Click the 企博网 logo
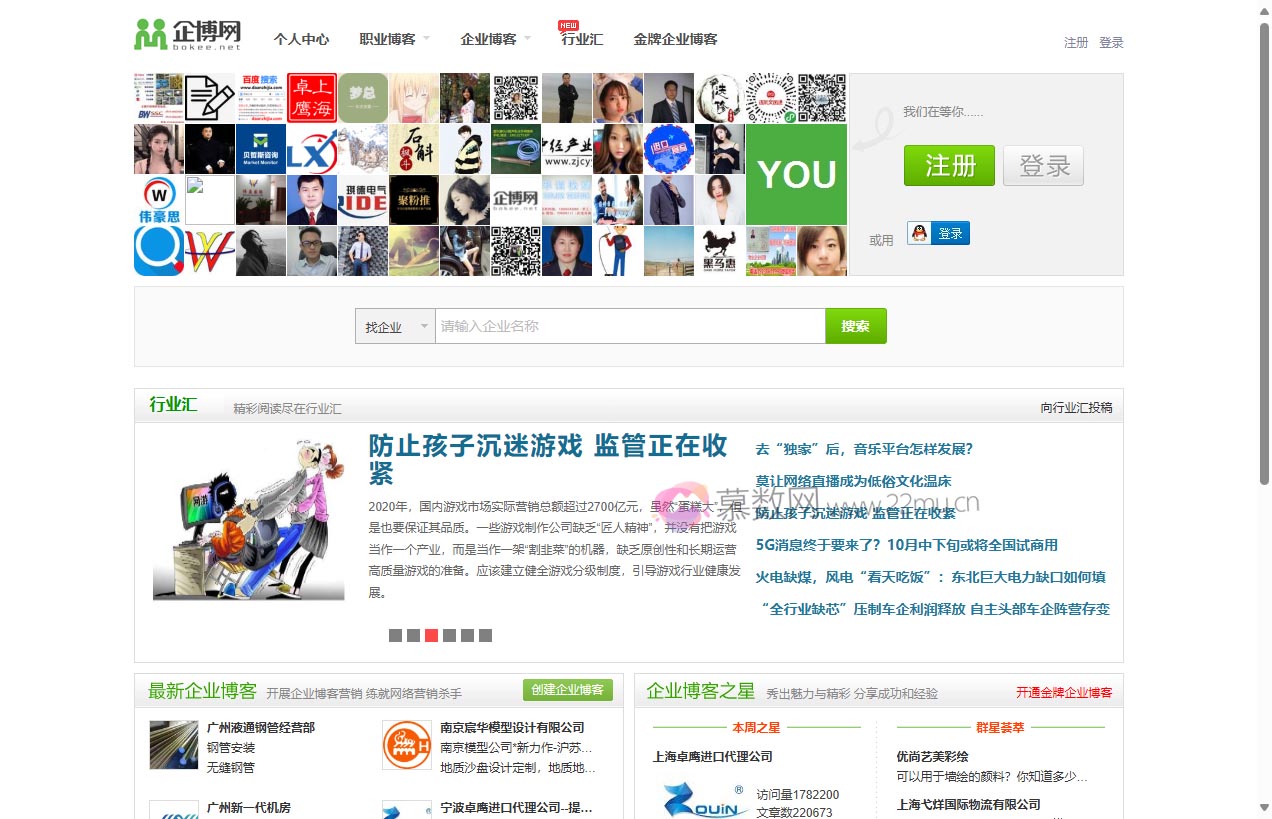This screenshot has width=1272, height=819. [x=188, y=34]
